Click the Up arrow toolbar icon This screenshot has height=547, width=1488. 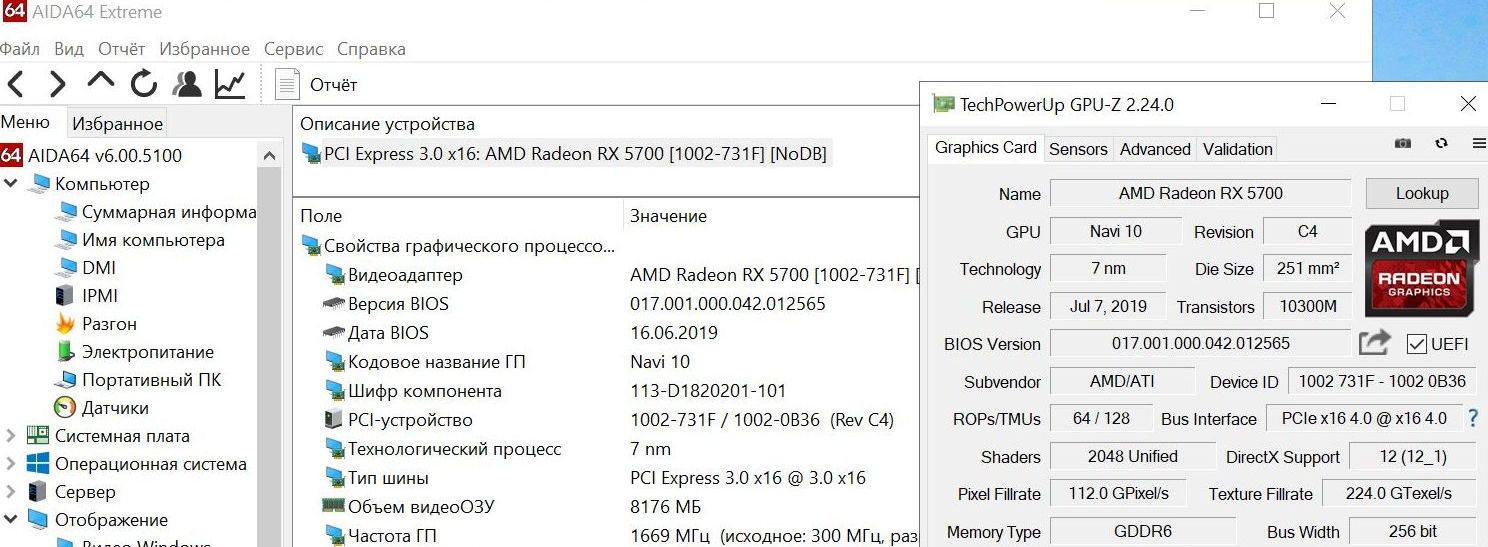click(x=101, y=82)
